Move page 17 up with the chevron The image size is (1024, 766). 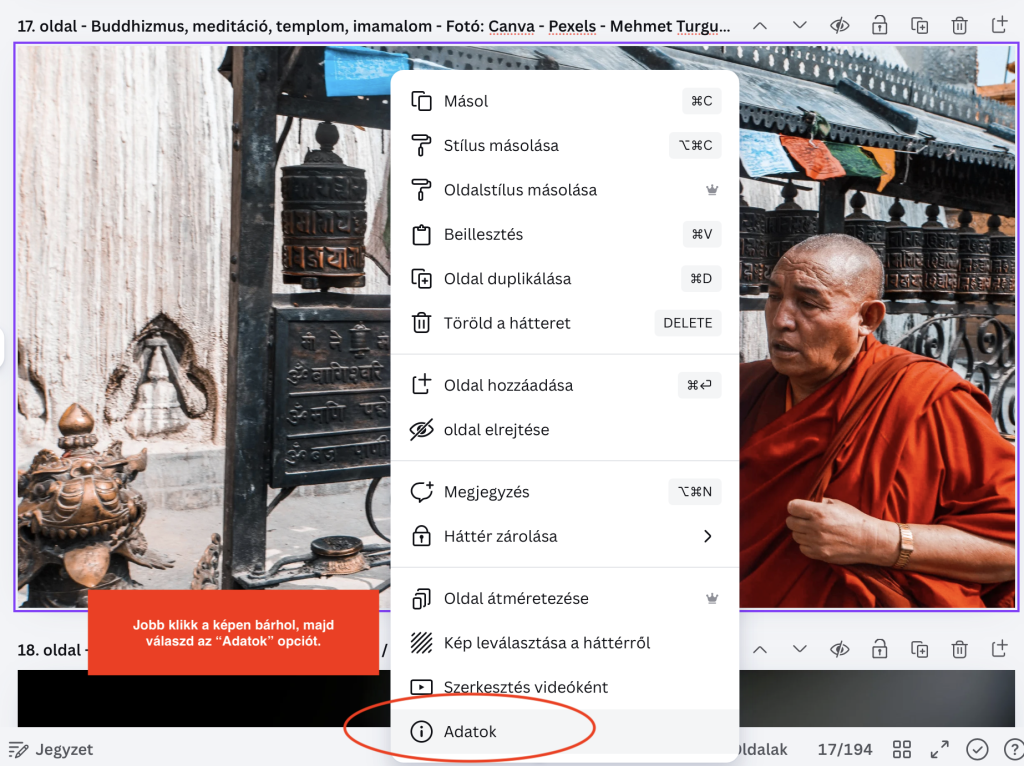click(x=760, y=25)
